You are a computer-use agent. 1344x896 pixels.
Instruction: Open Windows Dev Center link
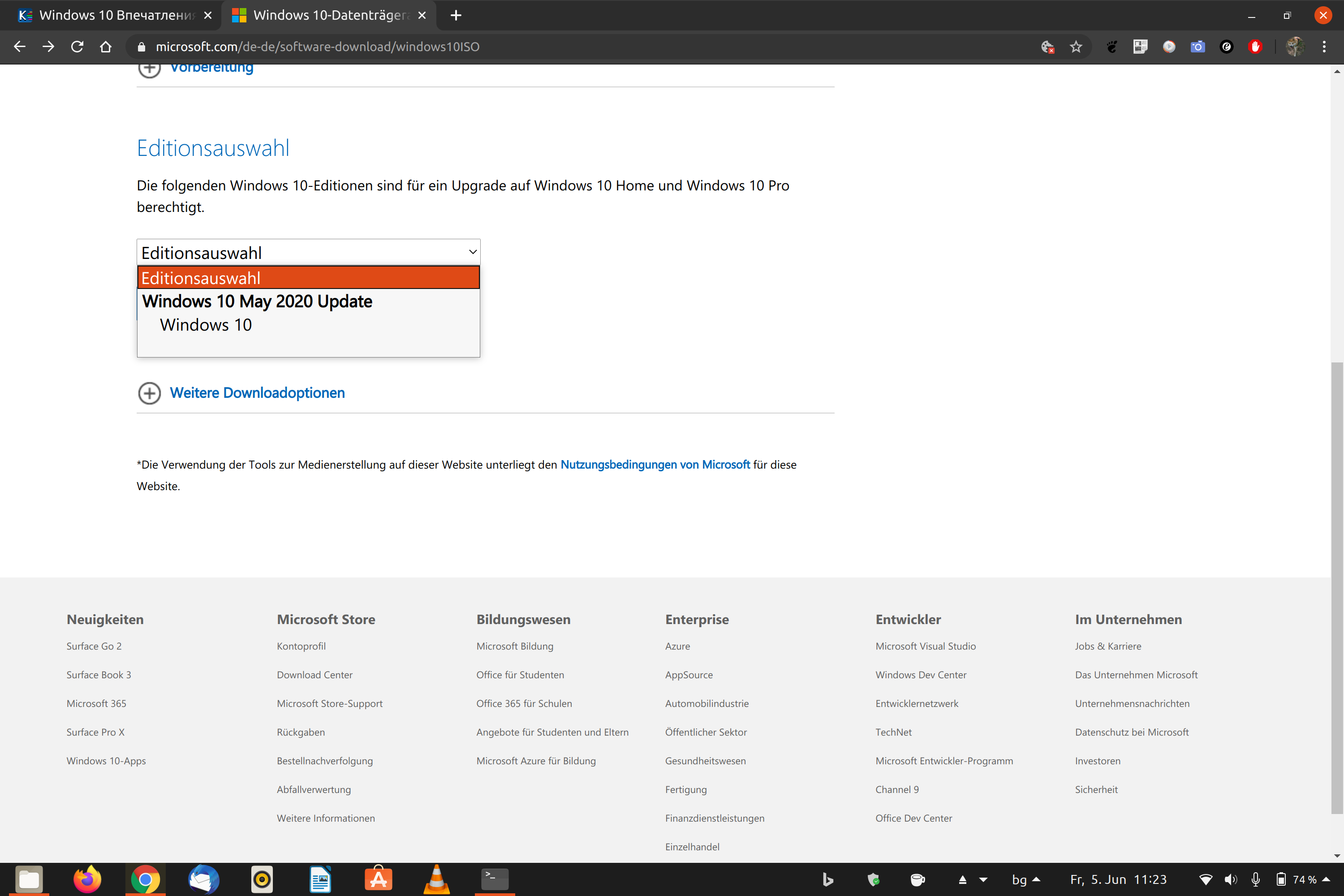click(921, 675)
